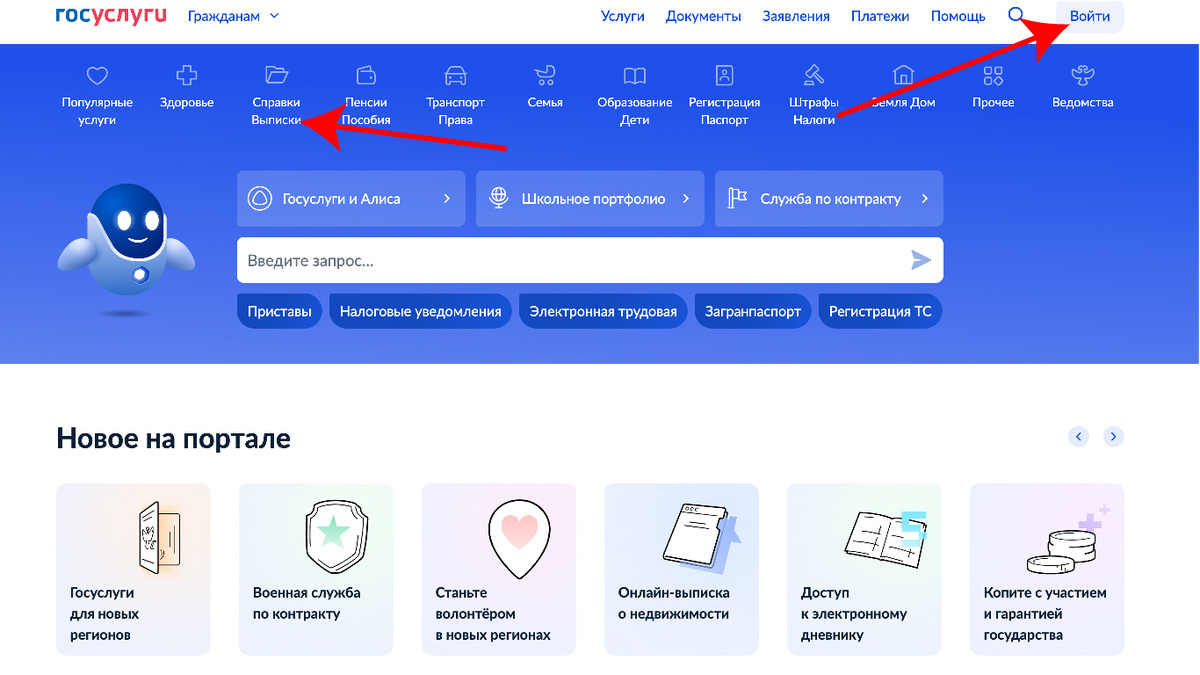Open Школьное портфолио chevron
Screen dimensions: 1200x675
pos(686,198)
